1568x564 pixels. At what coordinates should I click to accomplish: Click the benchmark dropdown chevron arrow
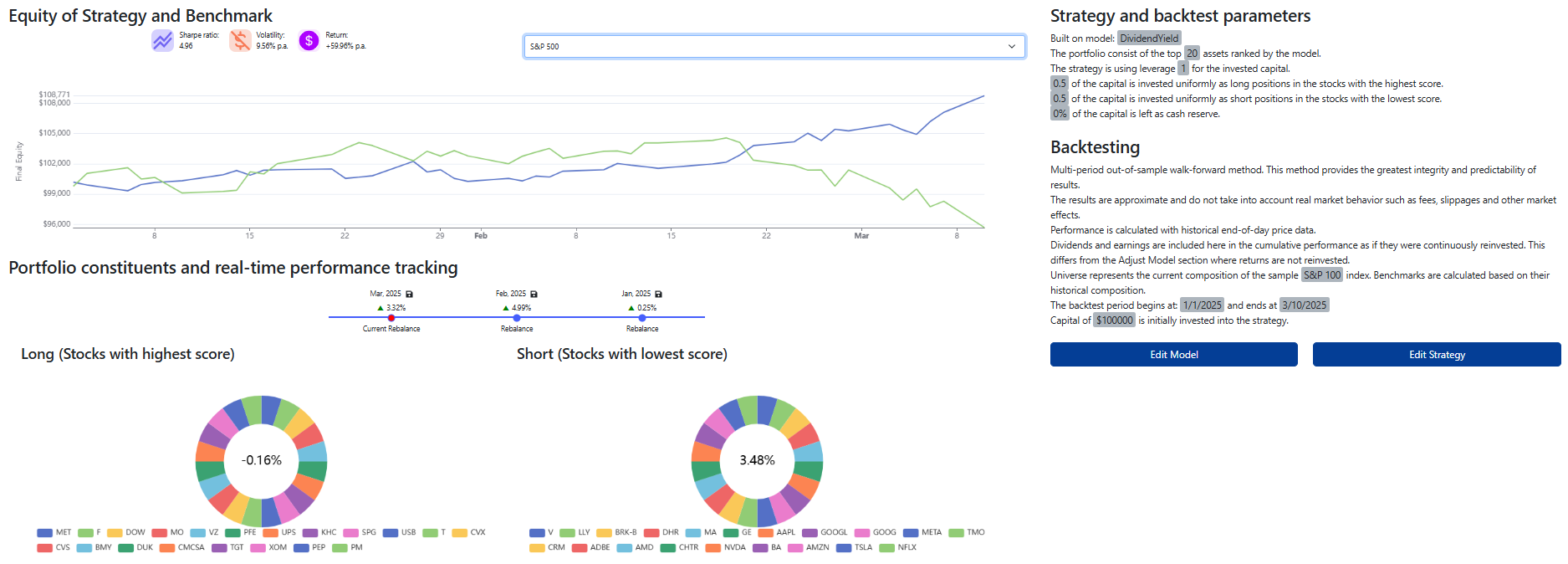pos(1012,46)
